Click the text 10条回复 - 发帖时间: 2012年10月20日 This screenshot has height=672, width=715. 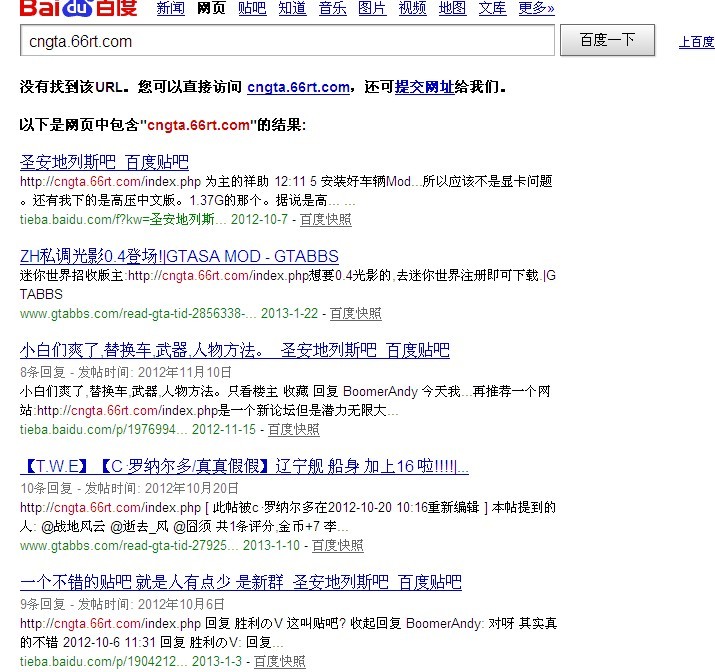click(130, 488)
